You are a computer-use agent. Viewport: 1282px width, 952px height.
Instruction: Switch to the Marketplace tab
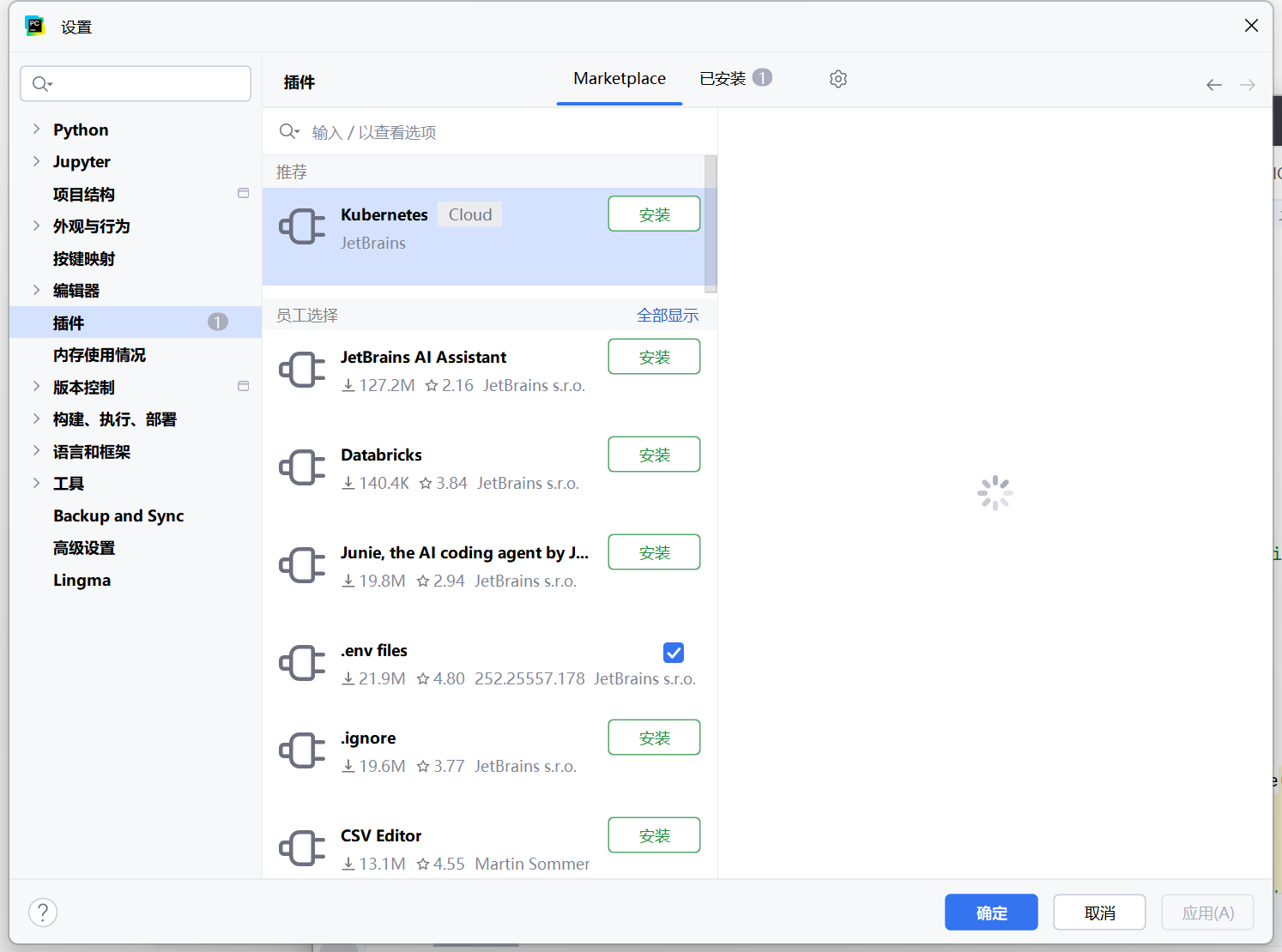(x=620, y=79)
